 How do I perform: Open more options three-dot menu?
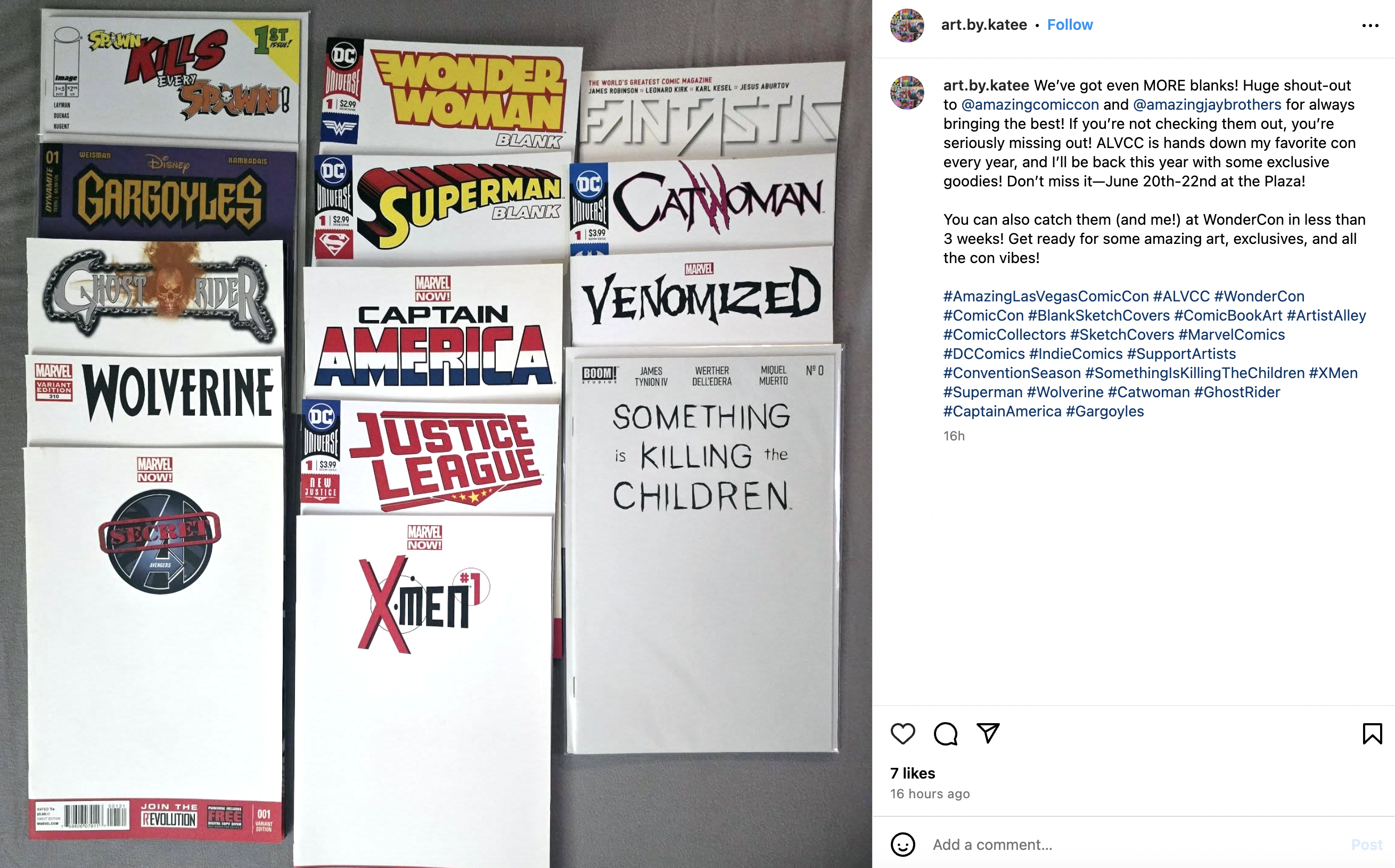coord(1370,25)
